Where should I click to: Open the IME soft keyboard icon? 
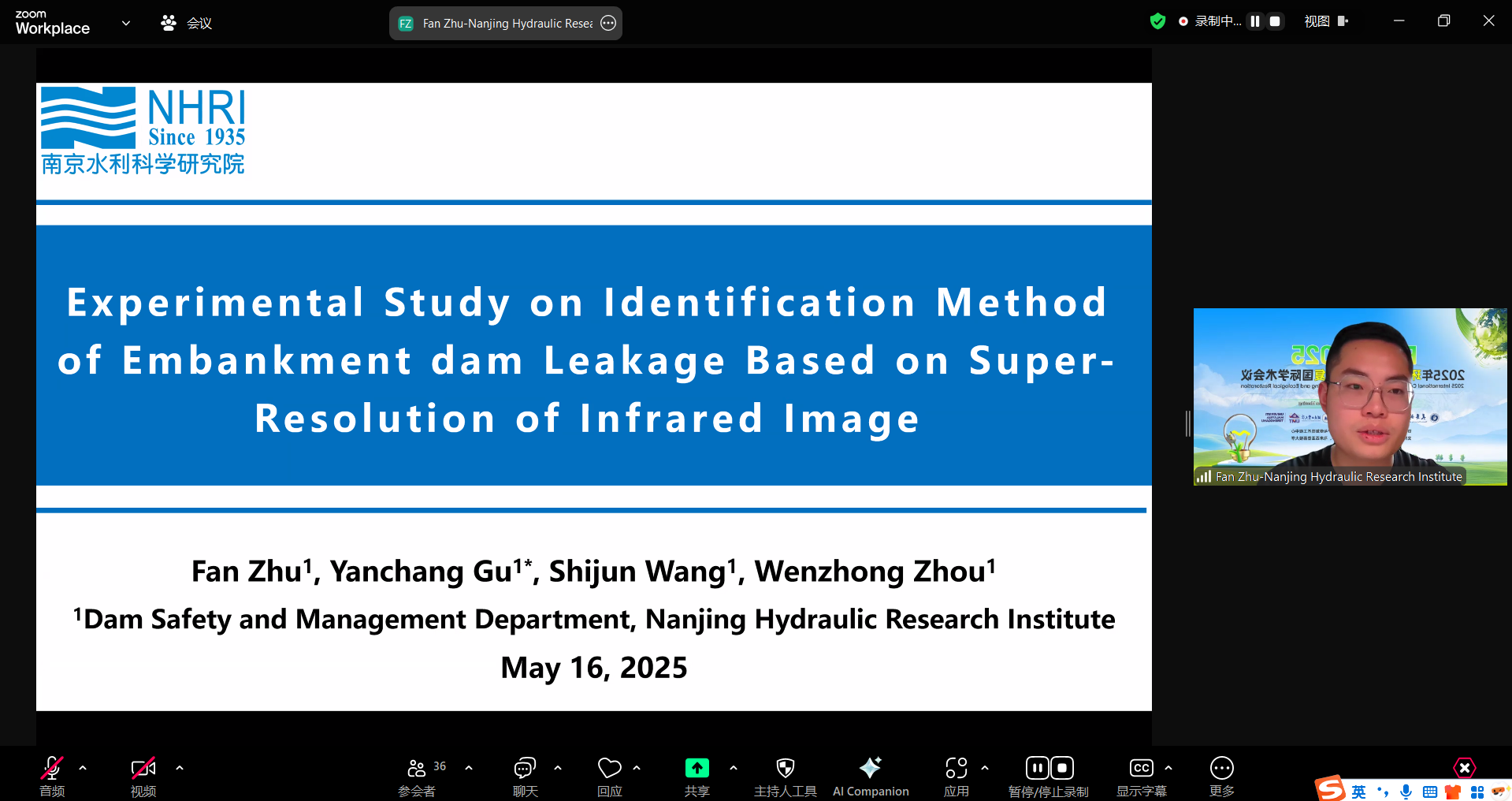(x=1430, y=792)
